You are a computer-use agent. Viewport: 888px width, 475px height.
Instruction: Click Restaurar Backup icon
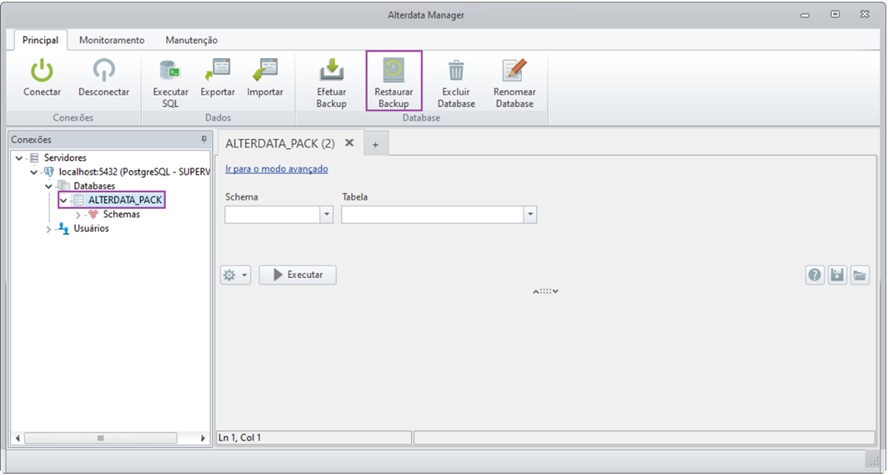394,70
